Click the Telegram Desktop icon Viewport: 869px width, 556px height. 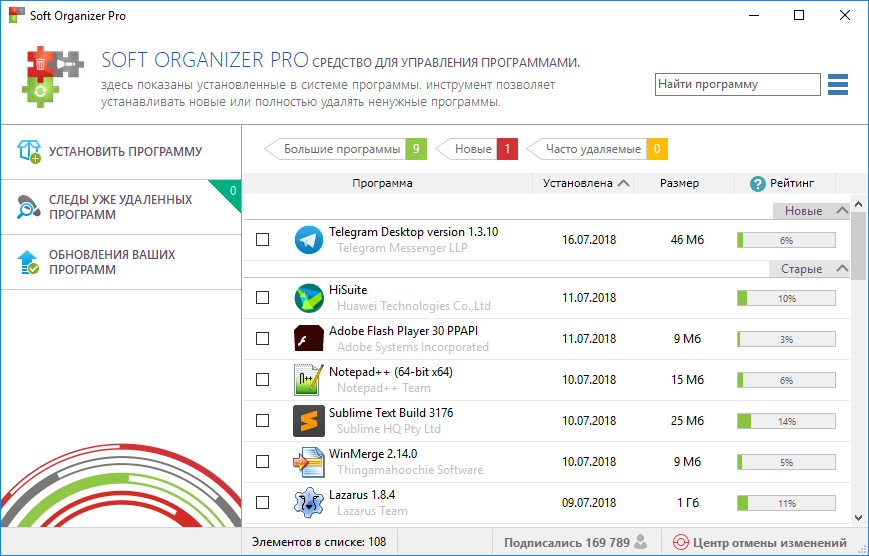[x=309, y=240]
